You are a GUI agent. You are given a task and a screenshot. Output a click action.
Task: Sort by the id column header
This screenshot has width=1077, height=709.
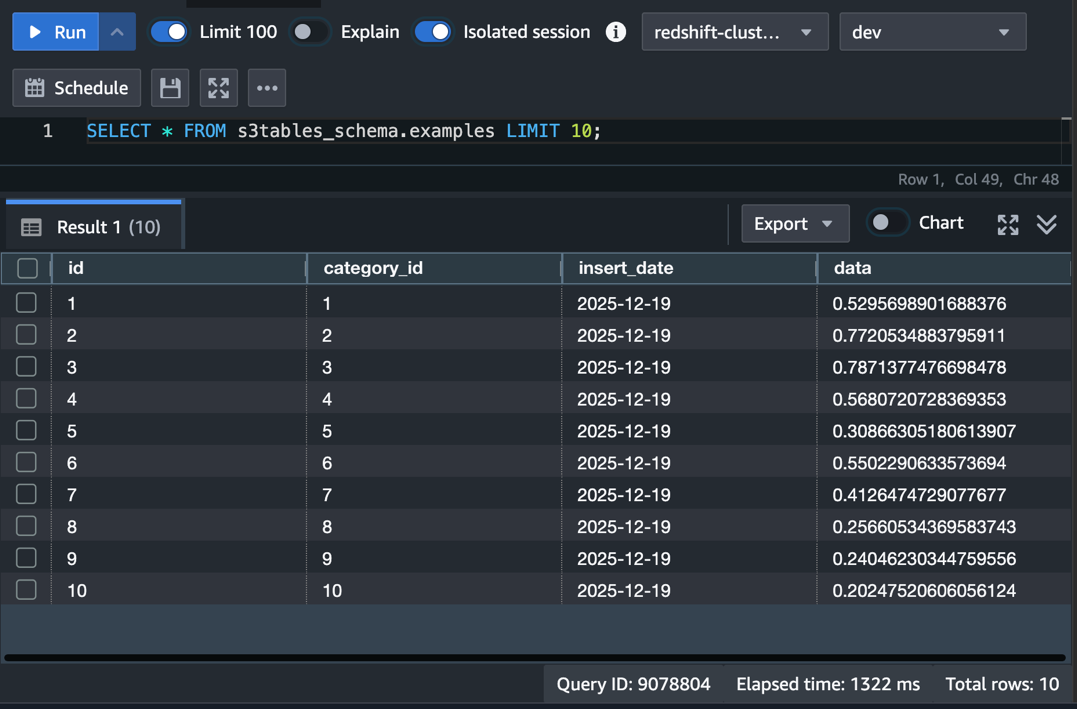179,268
